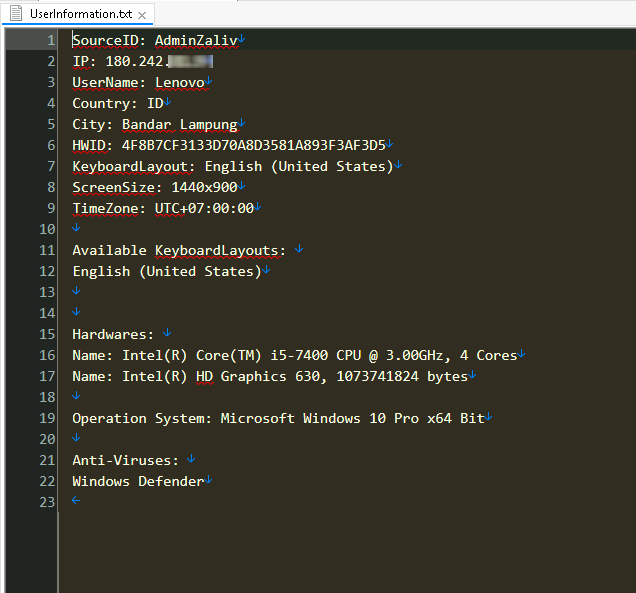
Task: Click the text 'SourceID: AdminZaliv'
Action: pyautogui.click(x=155, y=41)
